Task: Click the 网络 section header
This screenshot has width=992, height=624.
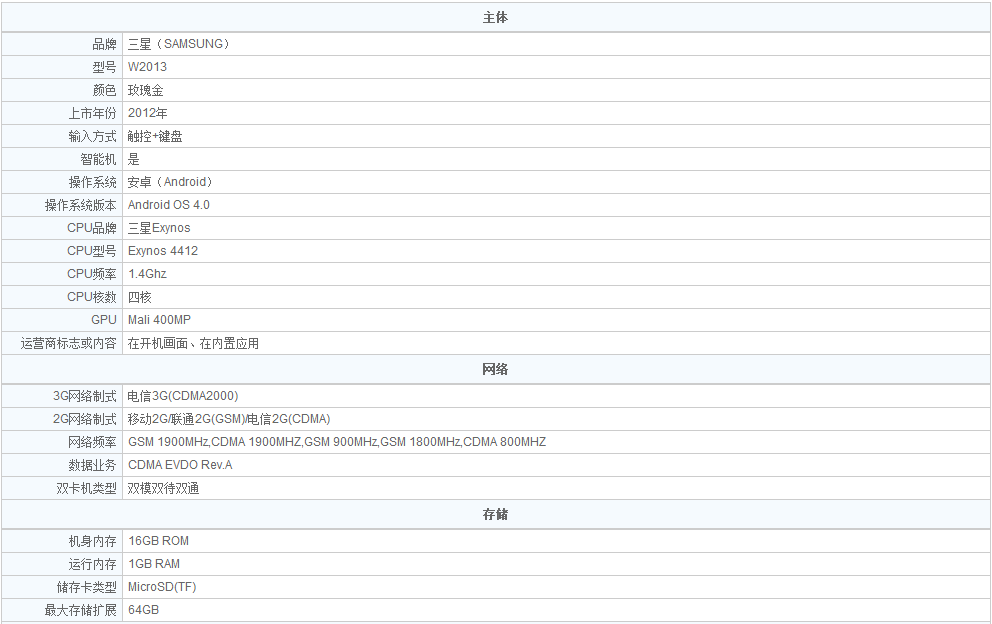Action: click(x=495, y=369)
